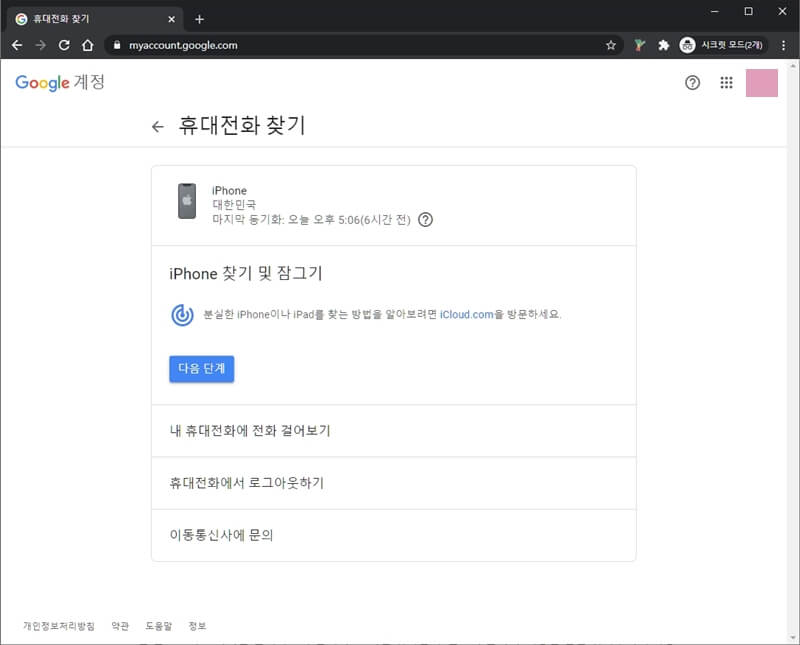Click the iPhone 찾기 및 잠그기 heading

click(x=246, y=274)
